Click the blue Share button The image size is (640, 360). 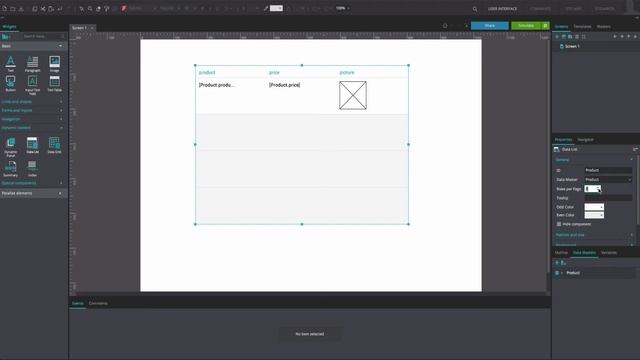(490, 26)
